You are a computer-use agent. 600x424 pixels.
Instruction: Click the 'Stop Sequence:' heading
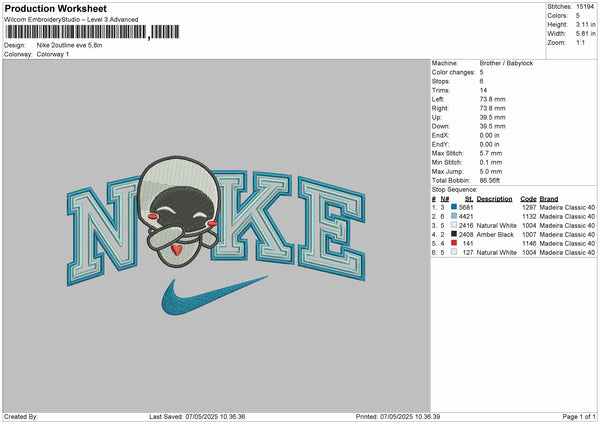point(455,190)
